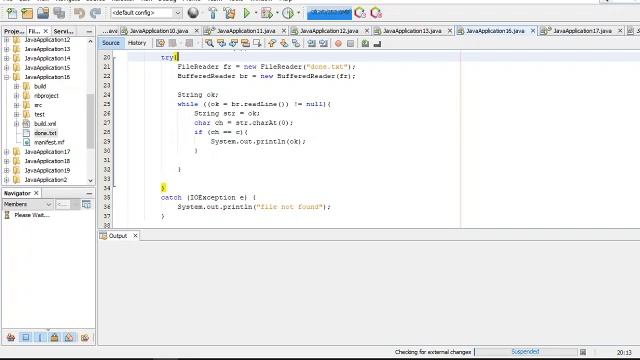Open the Navigator Members dropdown
Viewport: 640px width, 360px height.
(28, 204)
